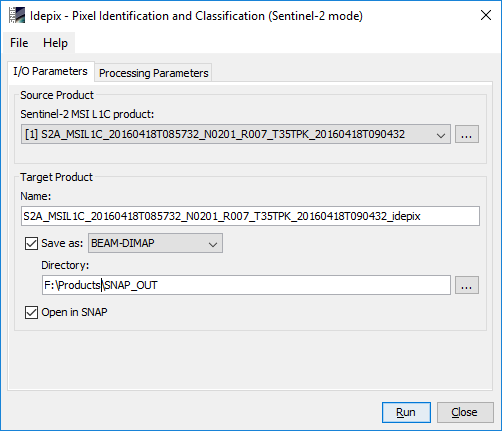
Task: Browse for output directory with ellipsis button
Action: click(467, 285)
